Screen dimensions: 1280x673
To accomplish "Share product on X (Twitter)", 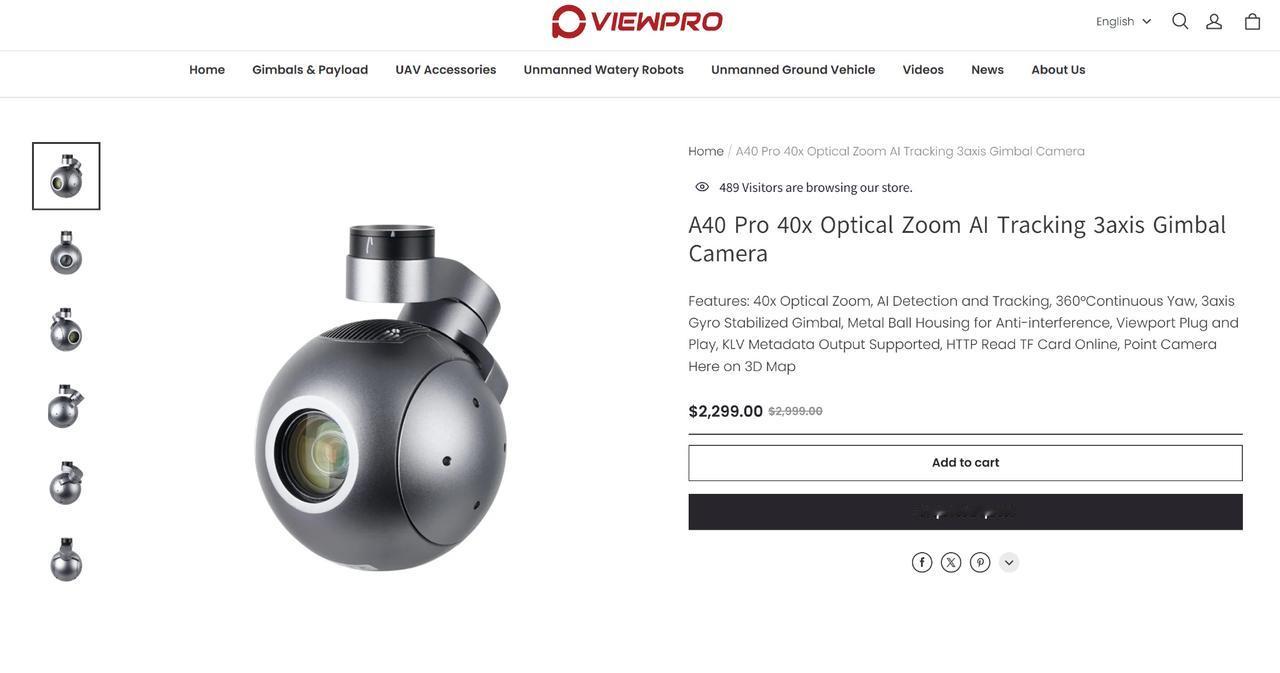I will pyautogui.click(x=951, y=563).
